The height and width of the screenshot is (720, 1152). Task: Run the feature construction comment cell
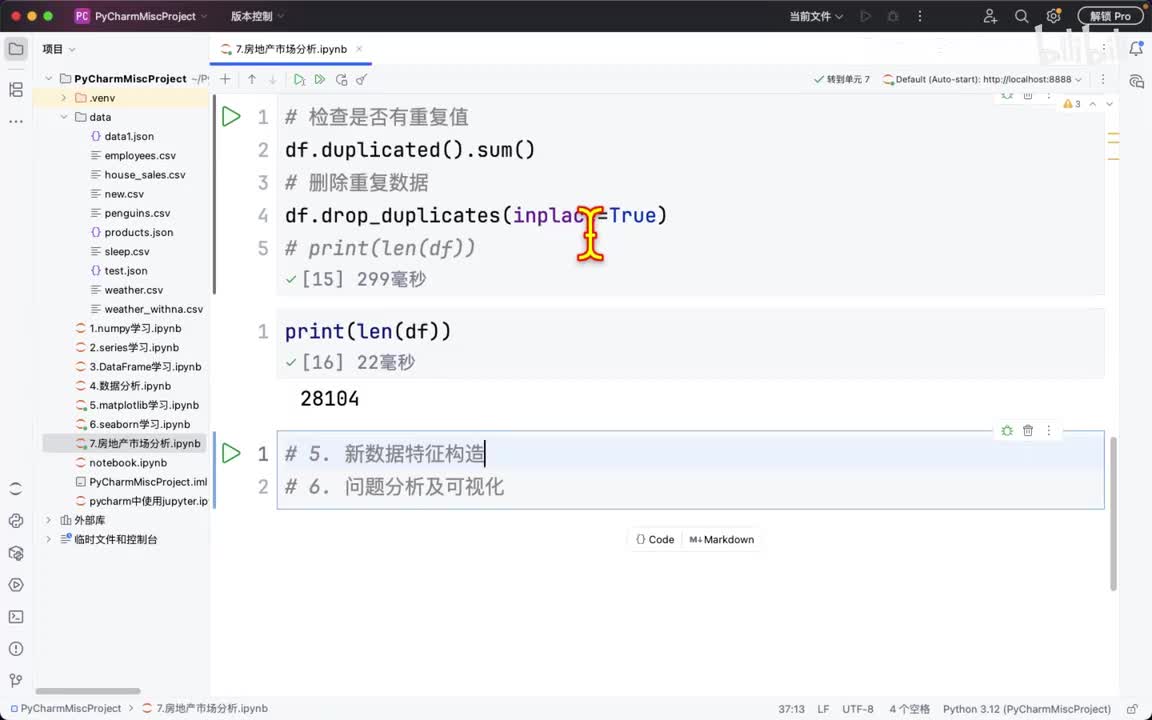coord(231,453)
